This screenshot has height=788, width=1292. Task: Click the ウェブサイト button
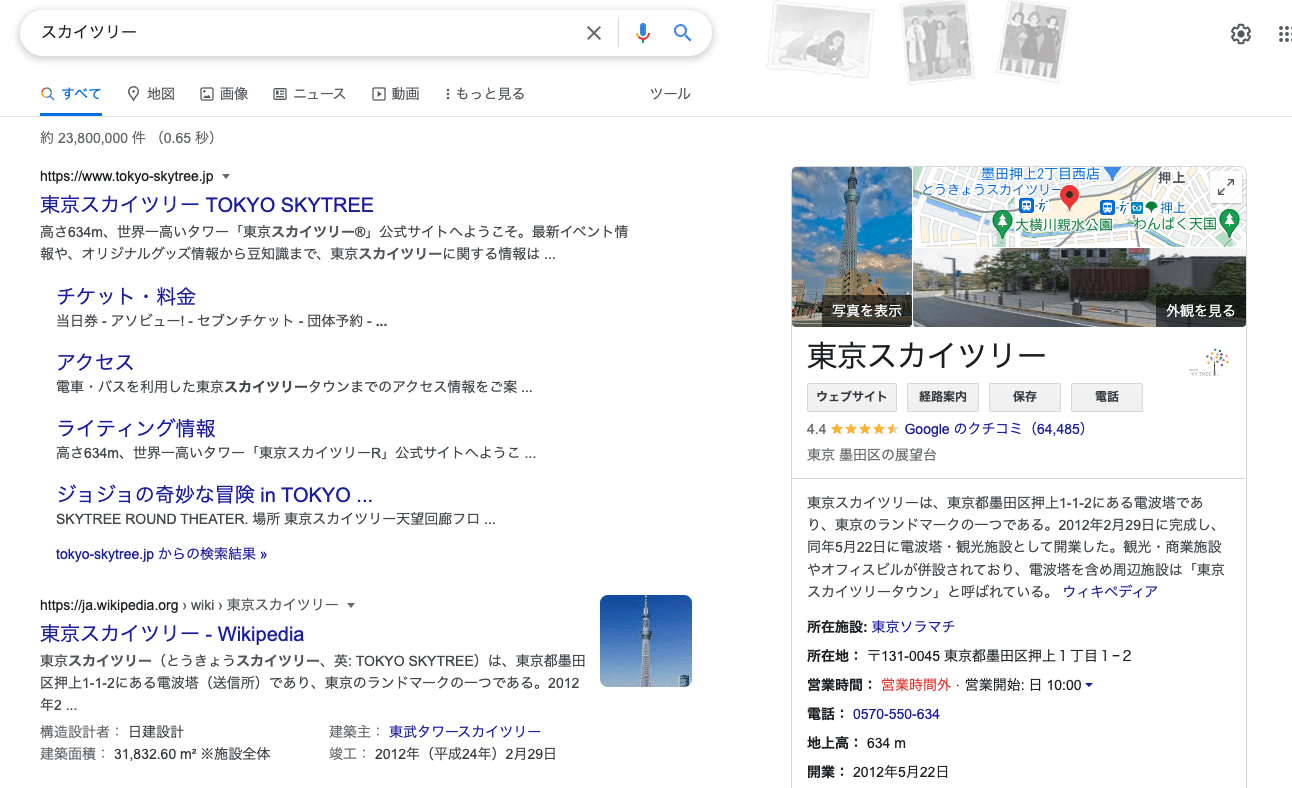point(852,397)
